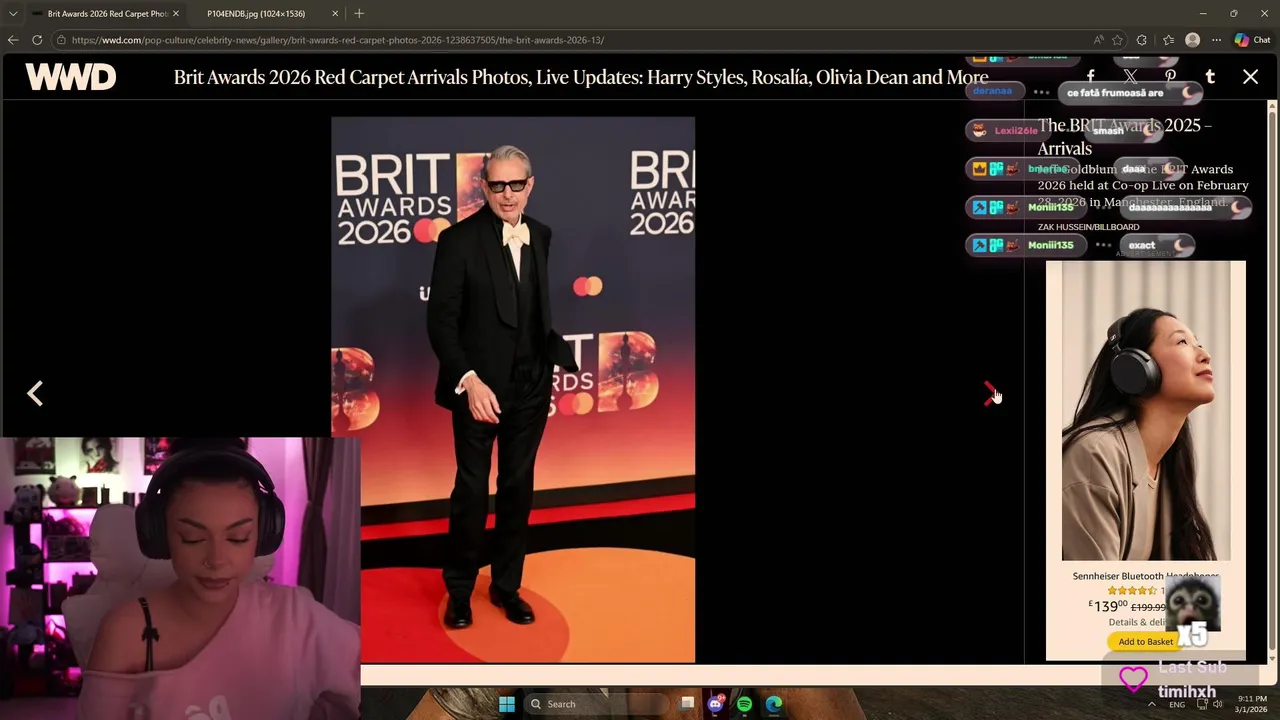Click the Brit Awards 2026 gallery title
Screen dimensions: 1280x720
tap(581, 77)
